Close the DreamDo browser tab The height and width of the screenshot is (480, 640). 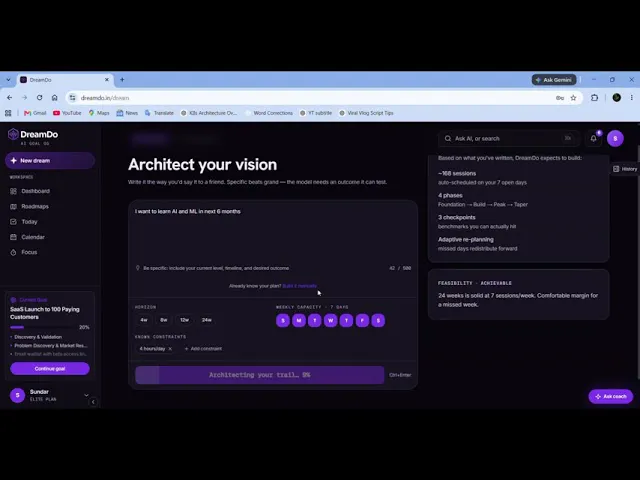click(107, 80)
